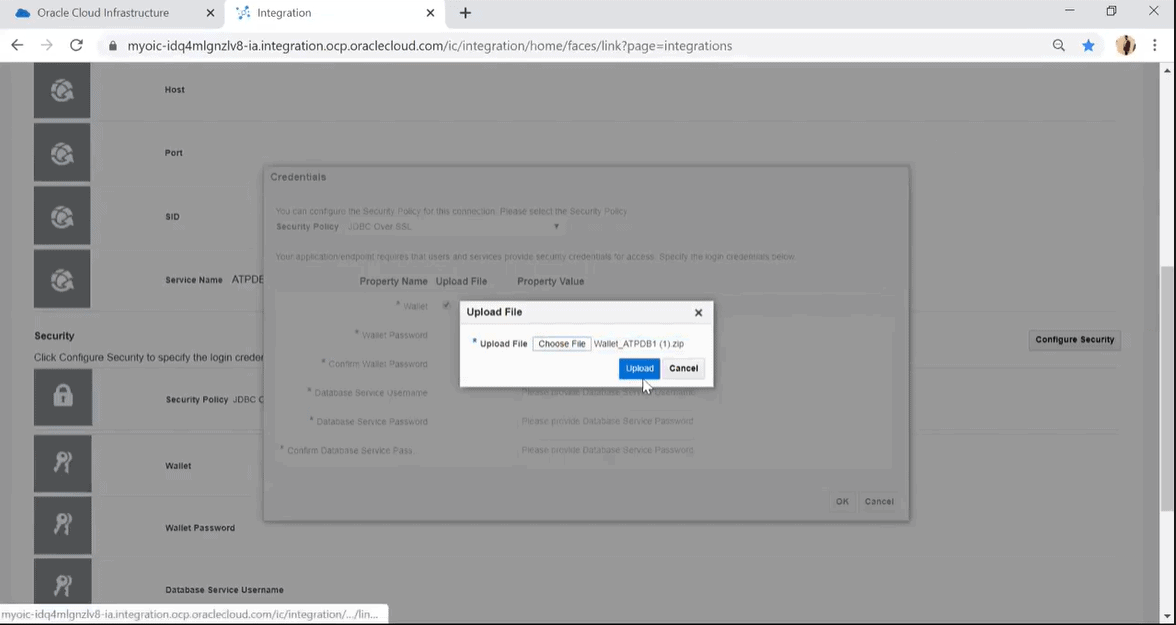Click the Configure Security button

[1075, 340]
